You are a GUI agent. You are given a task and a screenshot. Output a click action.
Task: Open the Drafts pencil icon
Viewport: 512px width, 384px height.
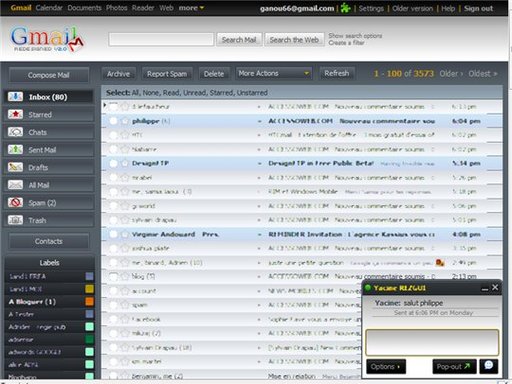[15, 167]
